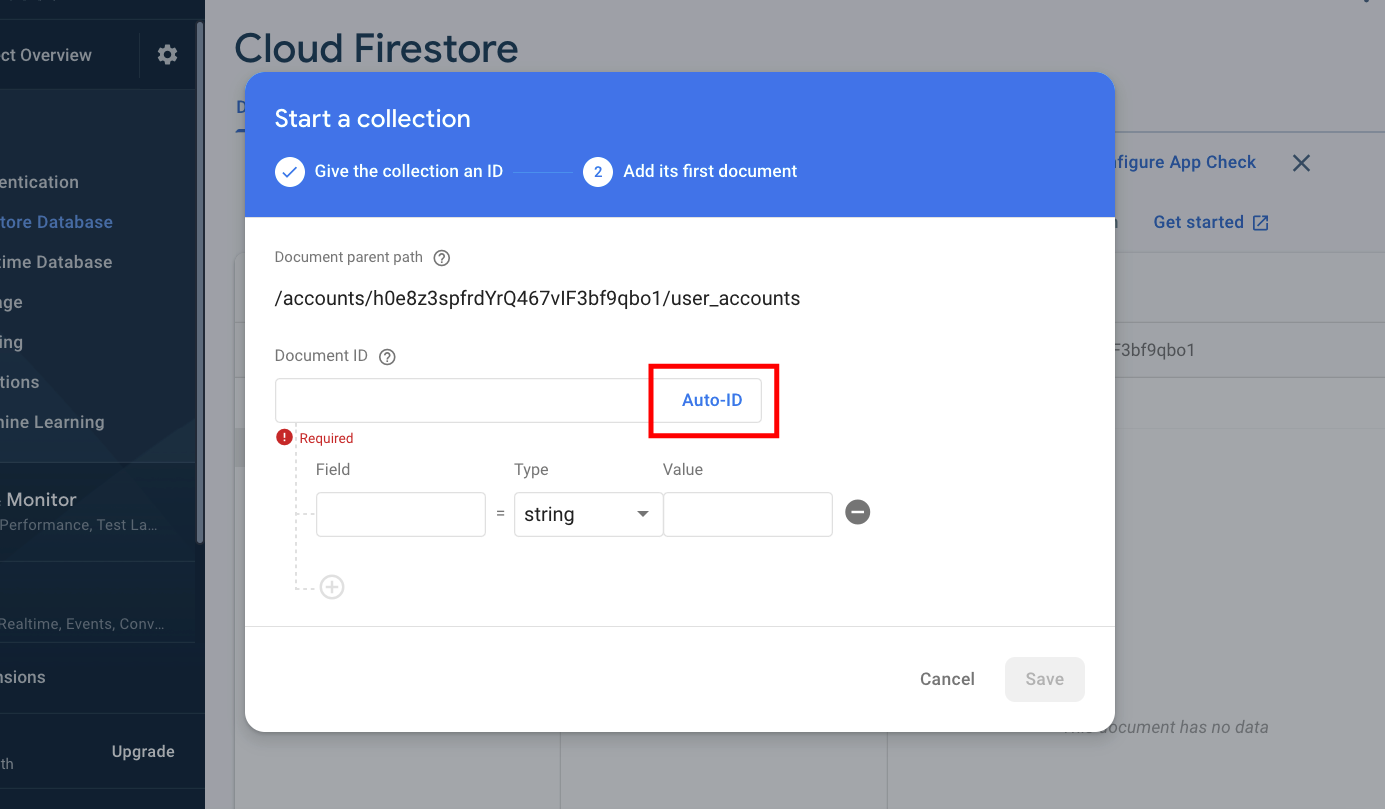Open Document parent path help icon
The height and width of the screenshot is (809, 1385).
click(442, 258)
